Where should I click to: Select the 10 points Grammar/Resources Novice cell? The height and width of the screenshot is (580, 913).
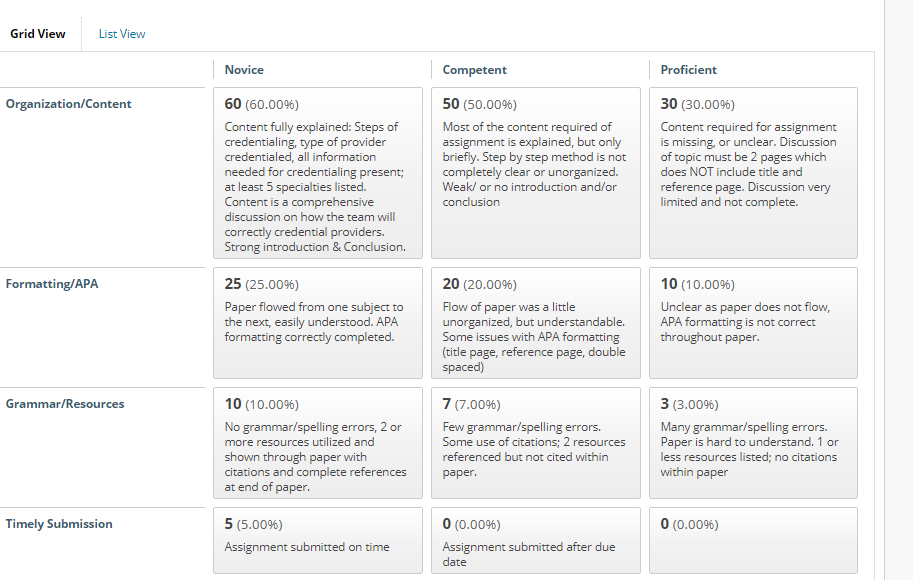click(x=318, y=443)
